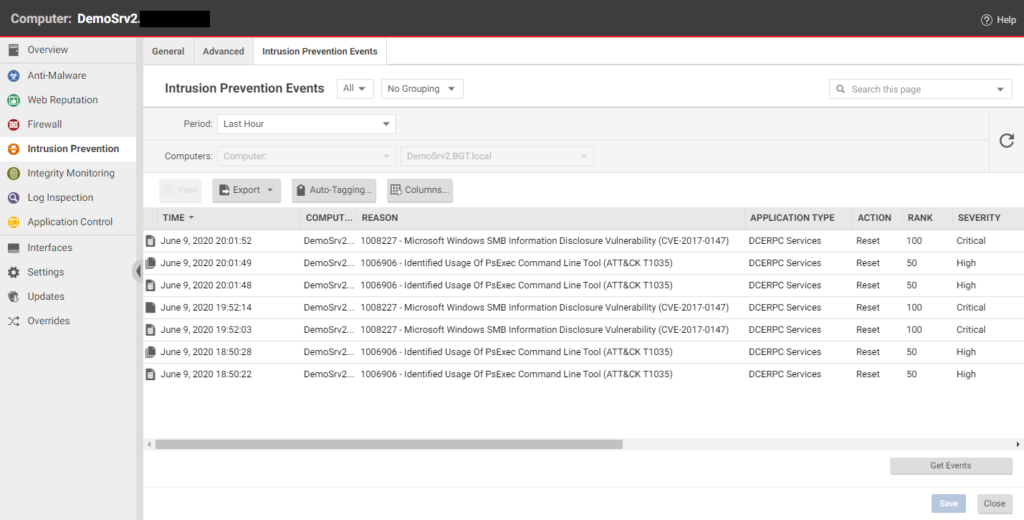Screen dimensions: 1024x520
Task: Collapse the left sidebar panel handle
Action: 138,271
